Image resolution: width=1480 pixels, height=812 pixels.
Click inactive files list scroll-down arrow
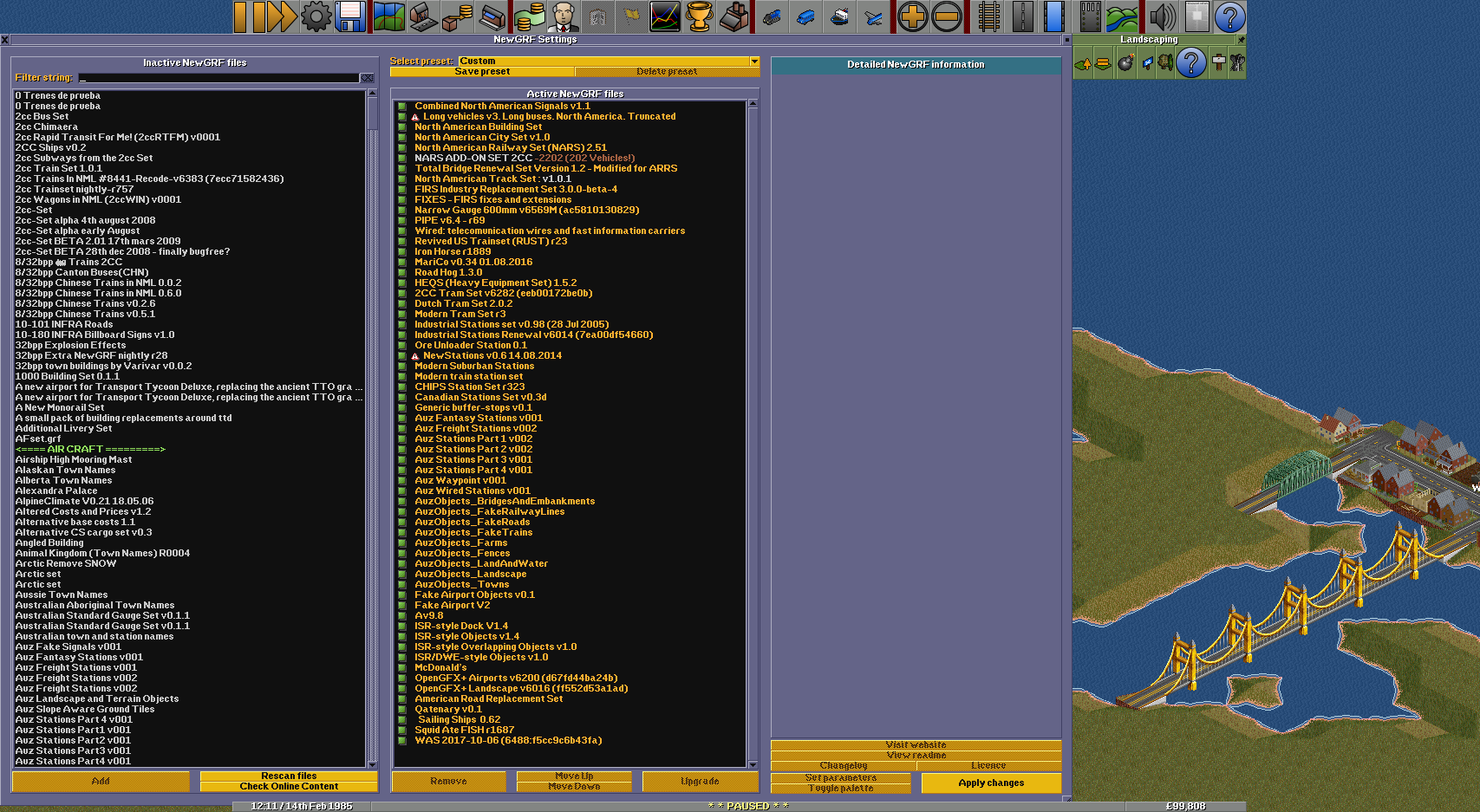373,764
